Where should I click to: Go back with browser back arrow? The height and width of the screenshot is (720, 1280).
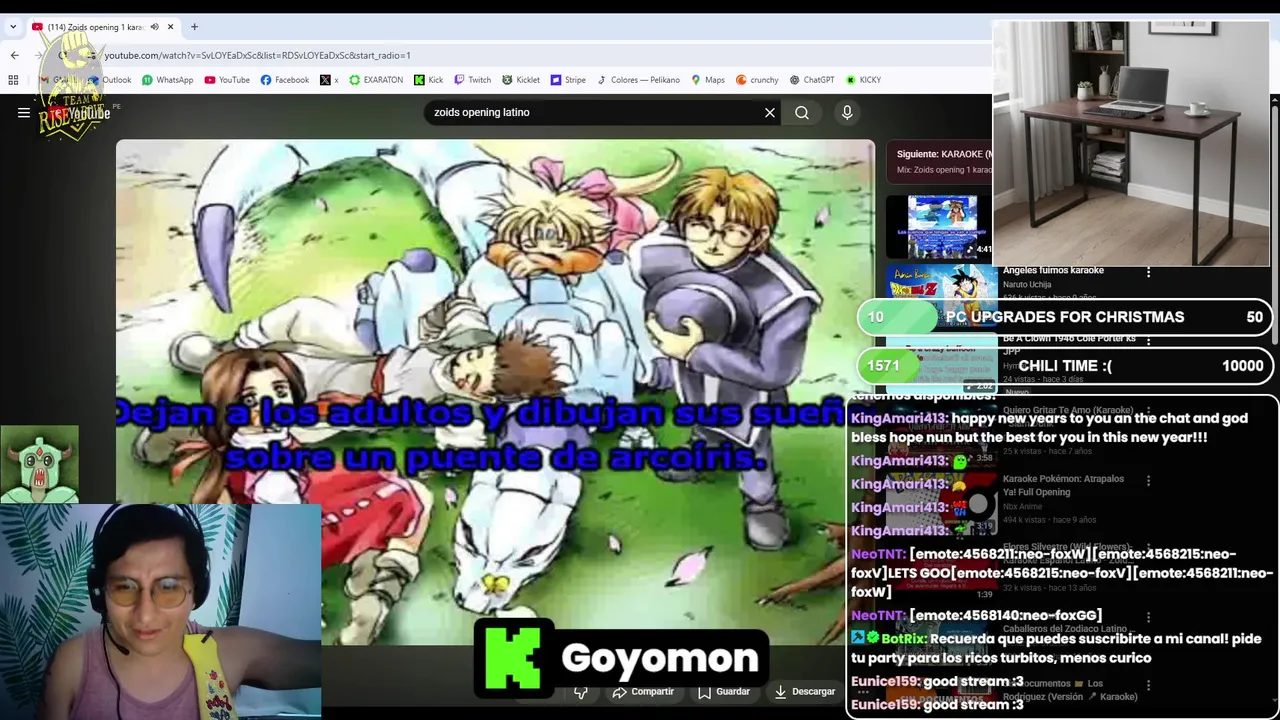tap(14, 55)
